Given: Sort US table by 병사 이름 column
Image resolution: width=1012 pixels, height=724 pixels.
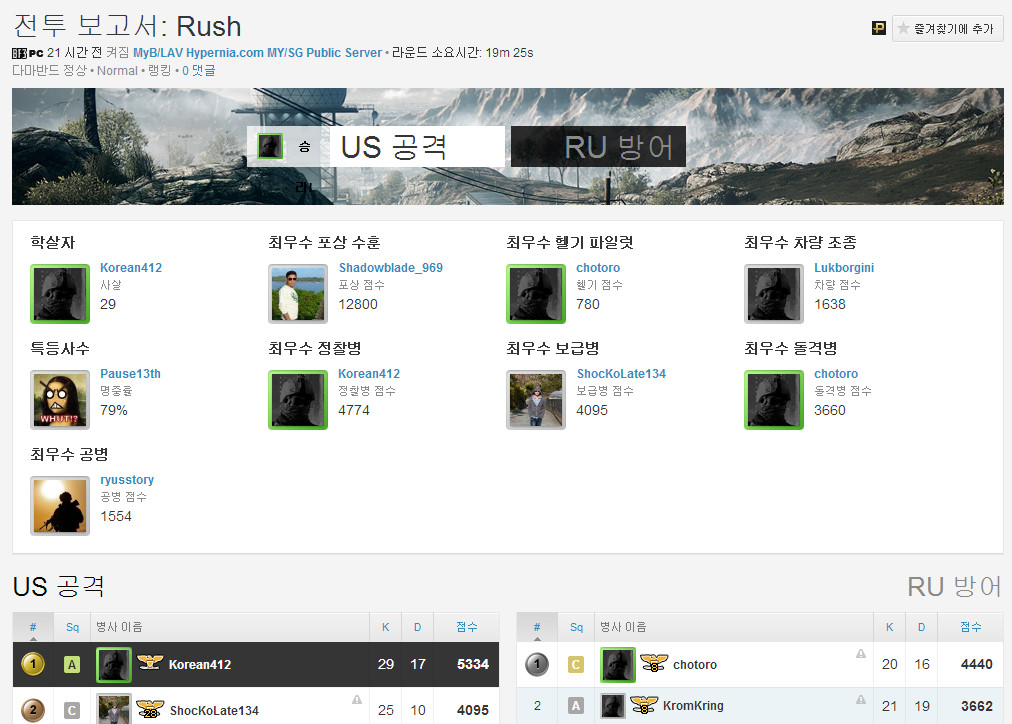Looking at the screenshot, I should [230, 627].
